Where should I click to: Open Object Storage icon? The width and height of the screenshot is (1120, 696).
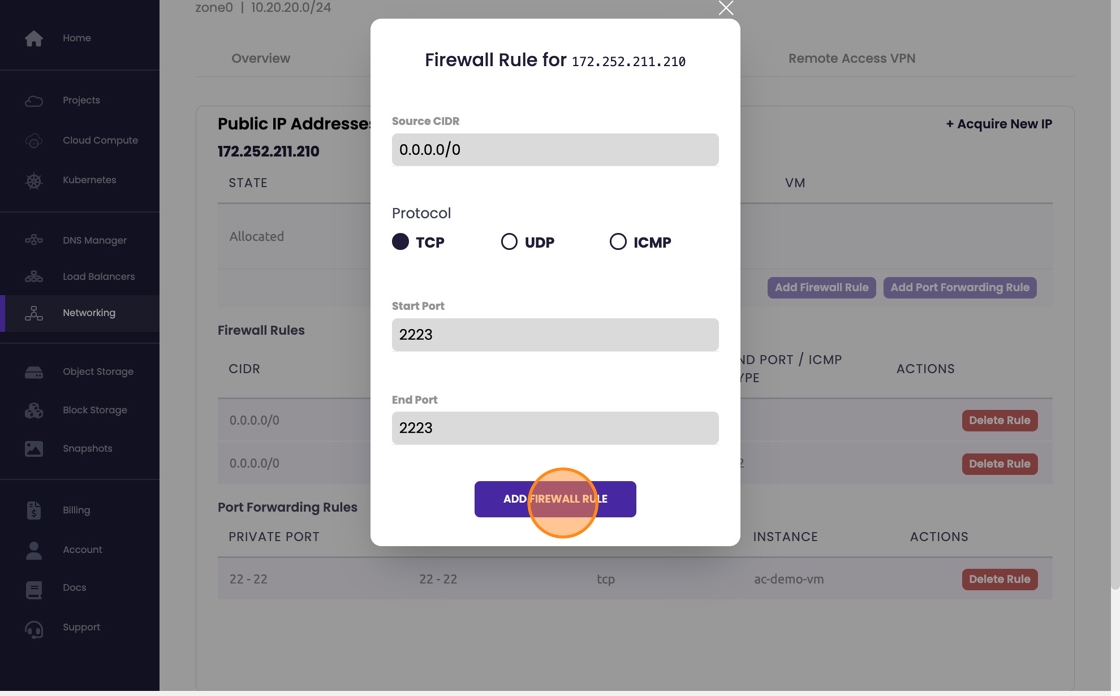point(34,372)
